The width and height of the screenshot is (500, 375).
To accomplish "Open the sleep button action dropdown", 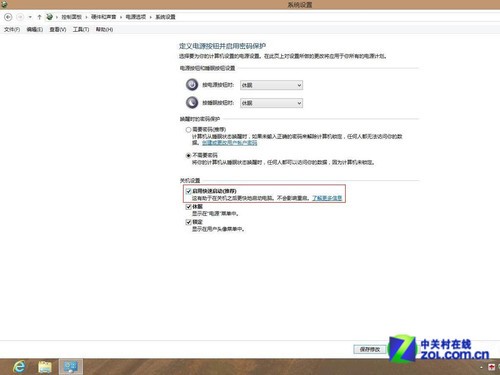I will point(271,103).
